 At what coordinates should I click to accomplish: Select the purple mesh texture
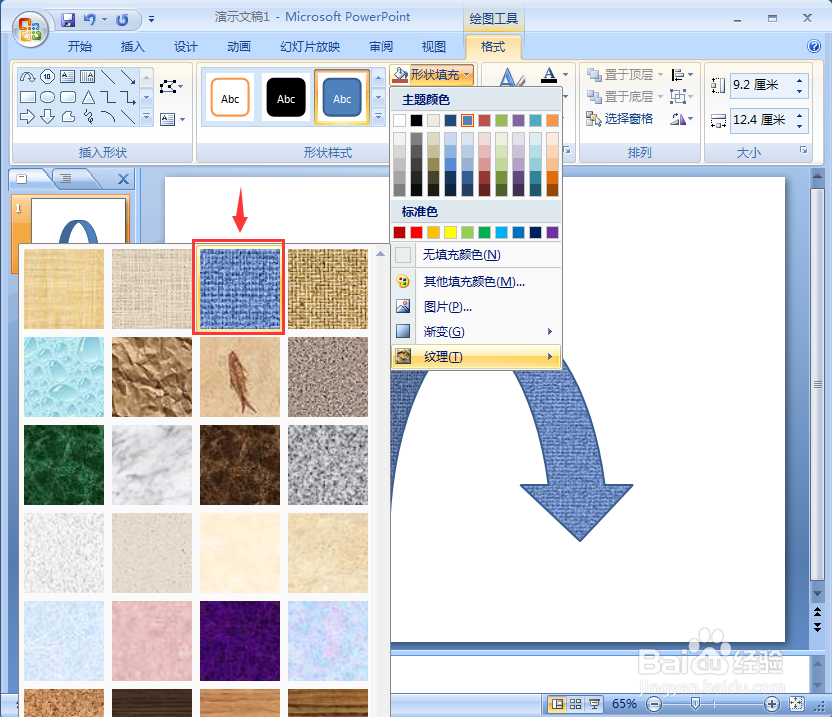click(x=240, y=641)
